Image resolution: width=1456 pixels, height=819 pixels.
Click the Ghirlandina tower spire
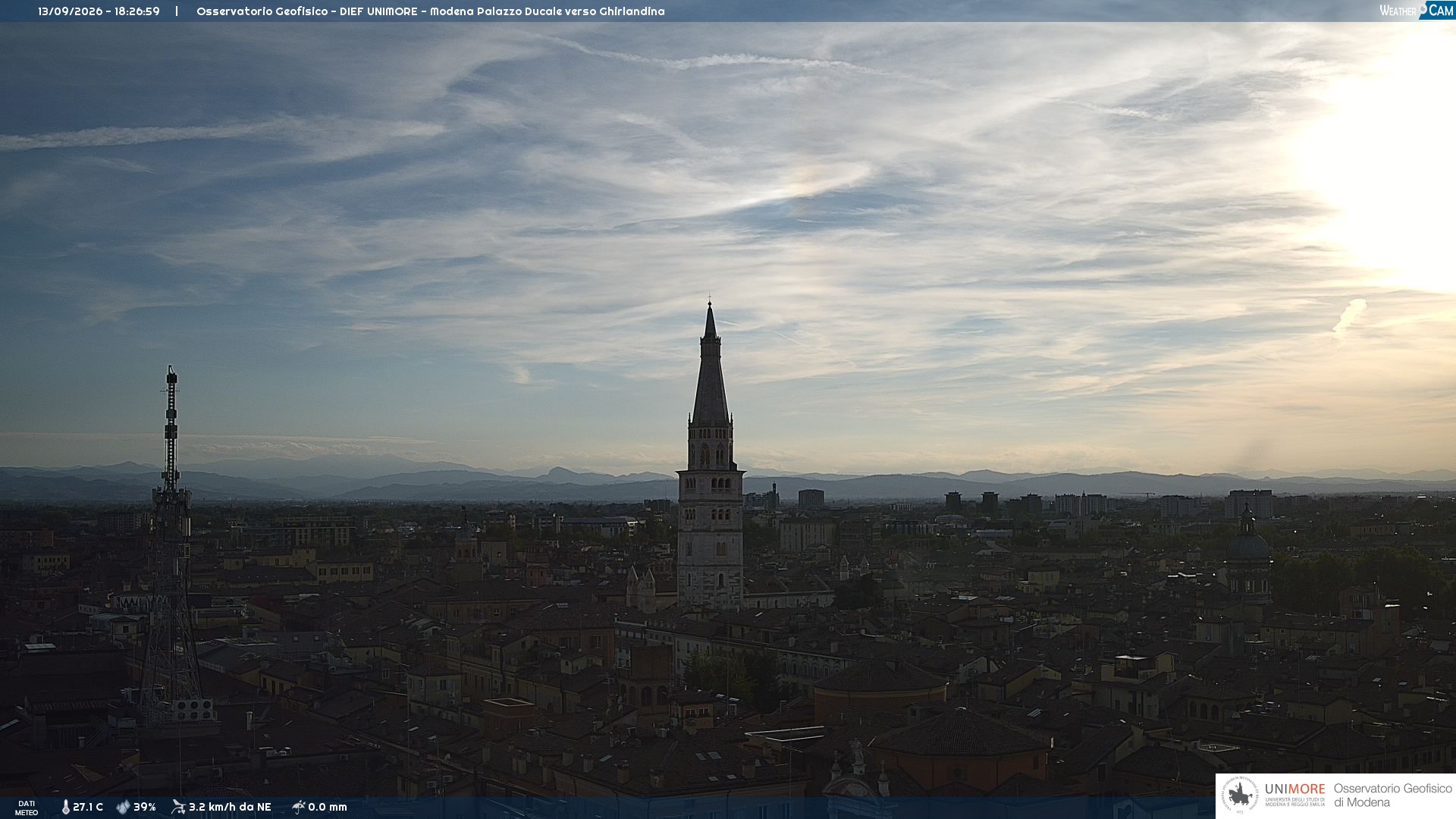[x=711, y=364]
